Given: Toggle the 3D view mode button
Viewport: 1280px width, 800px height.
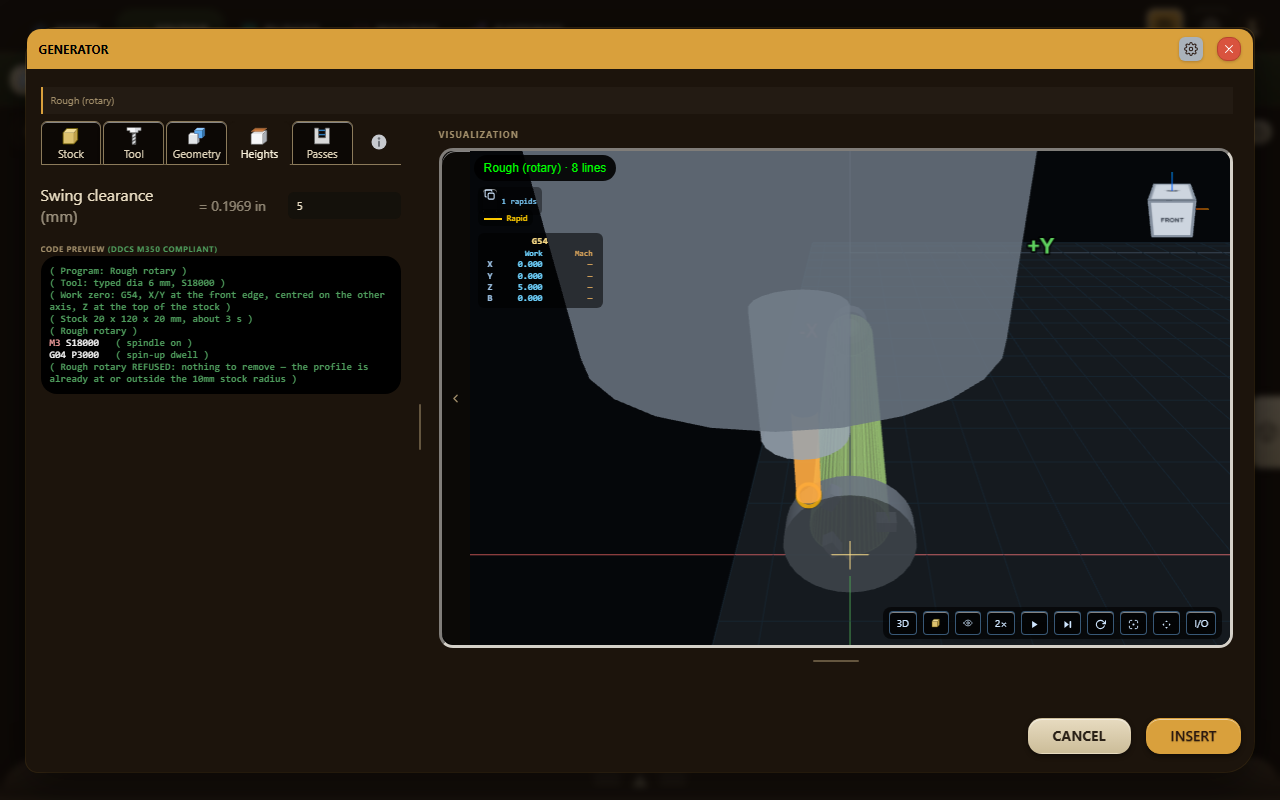Looking at the screenshot, I should click(x=903, y=623).
